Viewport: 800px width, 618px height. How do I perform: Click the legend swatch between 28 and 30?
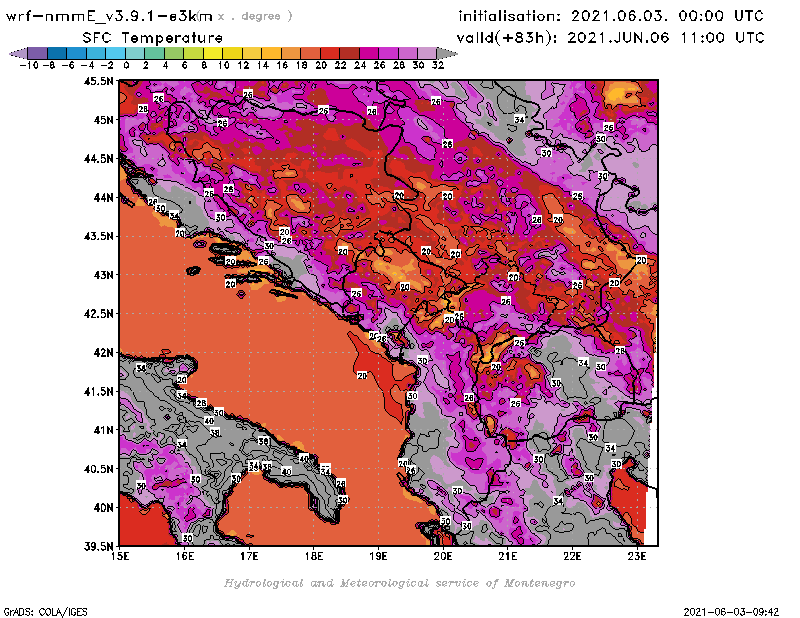(408, 53)
